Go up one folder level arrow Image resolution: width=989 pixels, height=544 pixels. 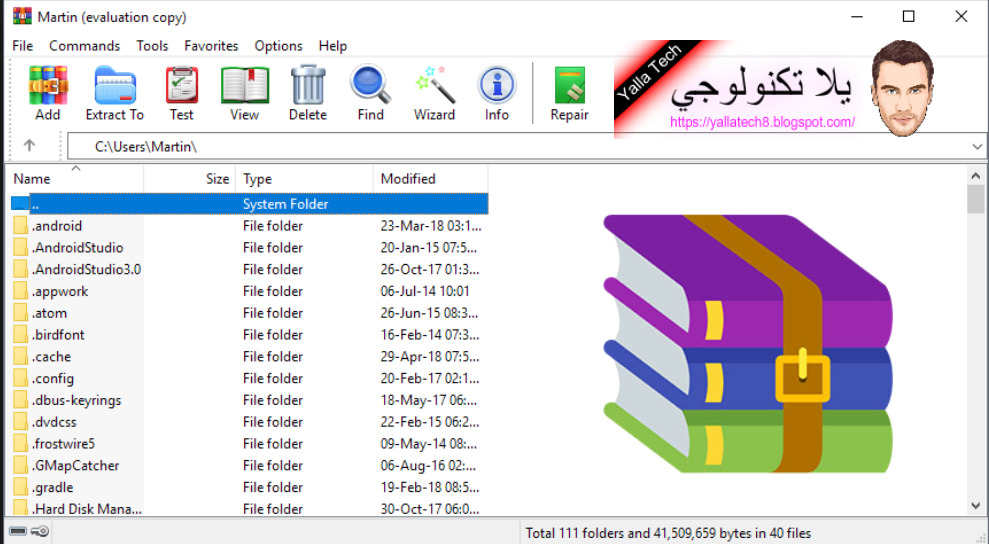(x=29, y=146)
